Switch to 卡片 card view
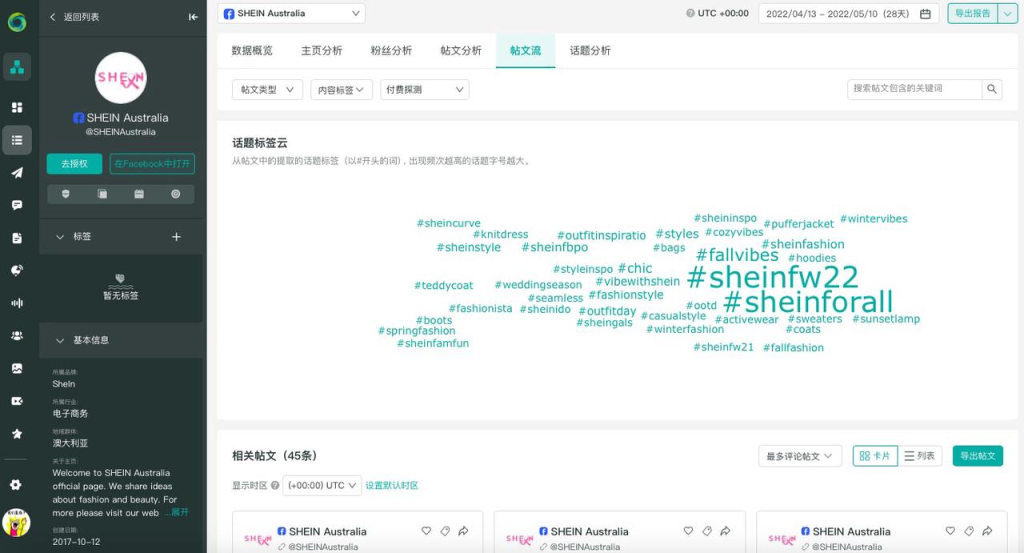Image resolution: width=1024 pixels, height=553 pixels. pyautogui.click(x=875, y=456)
